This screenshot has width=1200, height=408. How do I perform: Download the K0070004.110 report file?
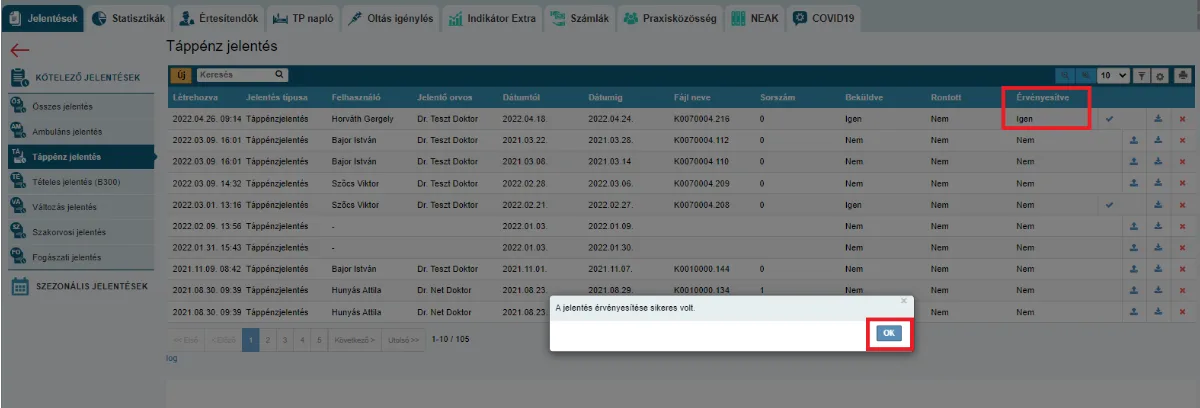pyautogui.click(x=1158, y=161)
